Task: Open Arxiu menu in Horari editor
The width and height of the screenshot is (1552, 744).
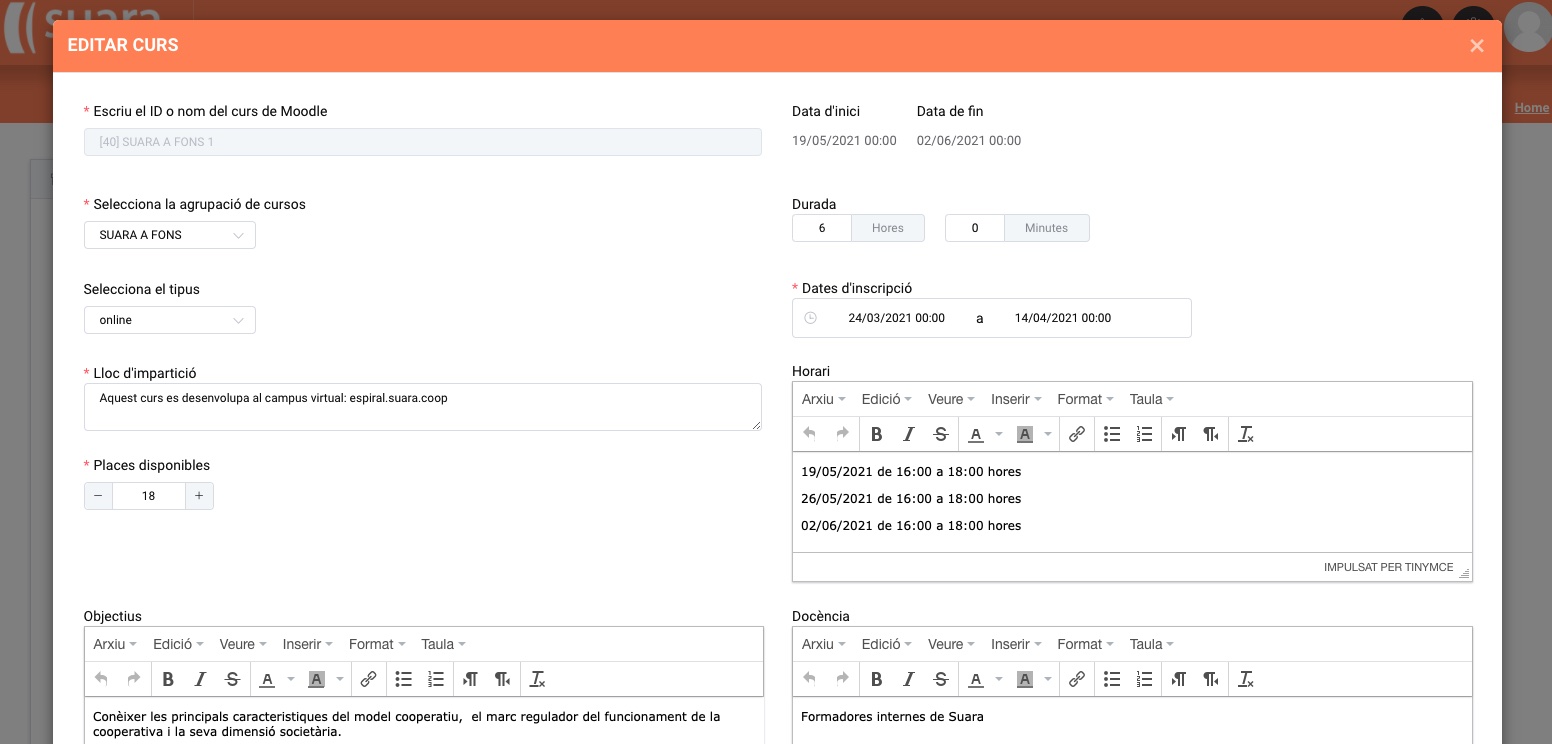Action: (823, 399)
